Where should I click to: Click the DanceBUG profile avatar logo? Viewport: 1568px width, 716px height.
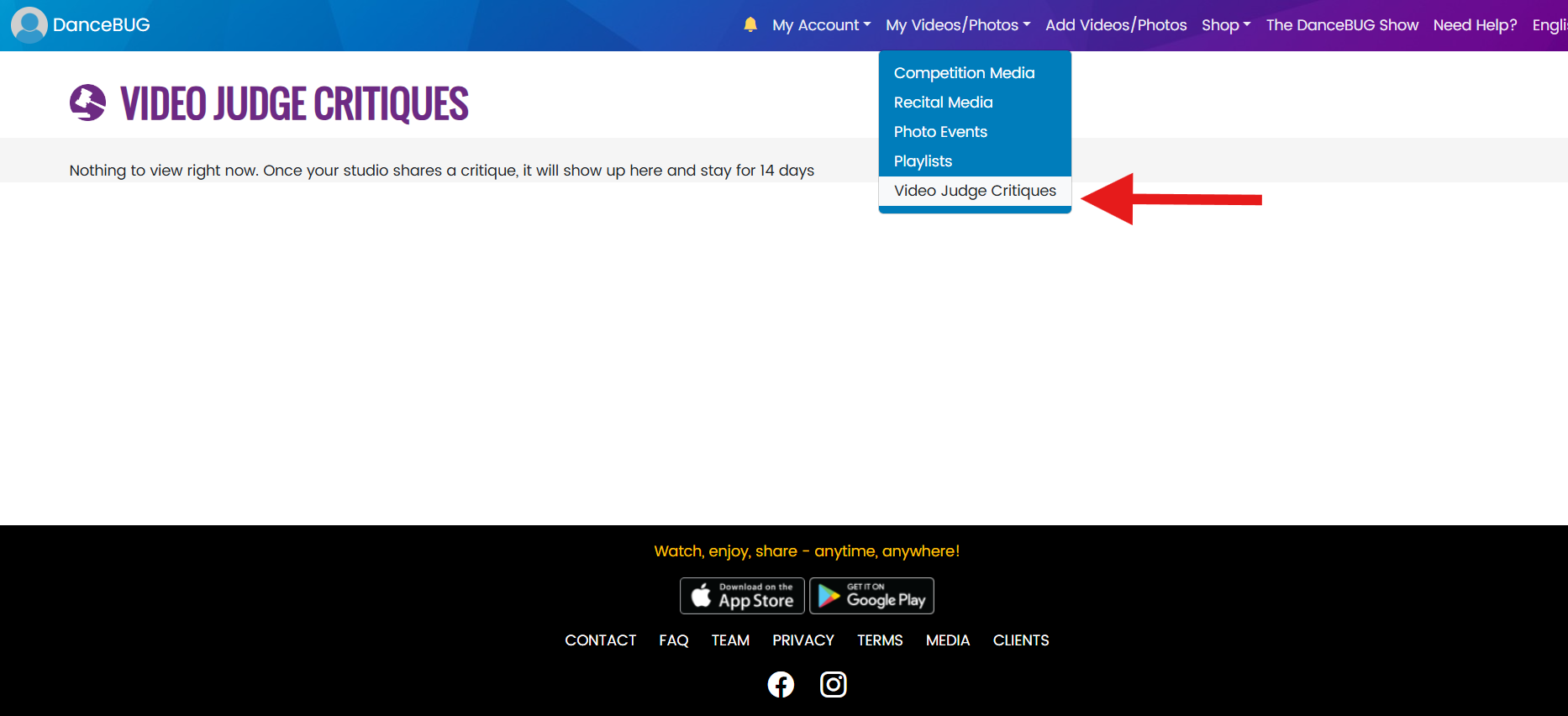pyautogui.click(x=29, y=24)
